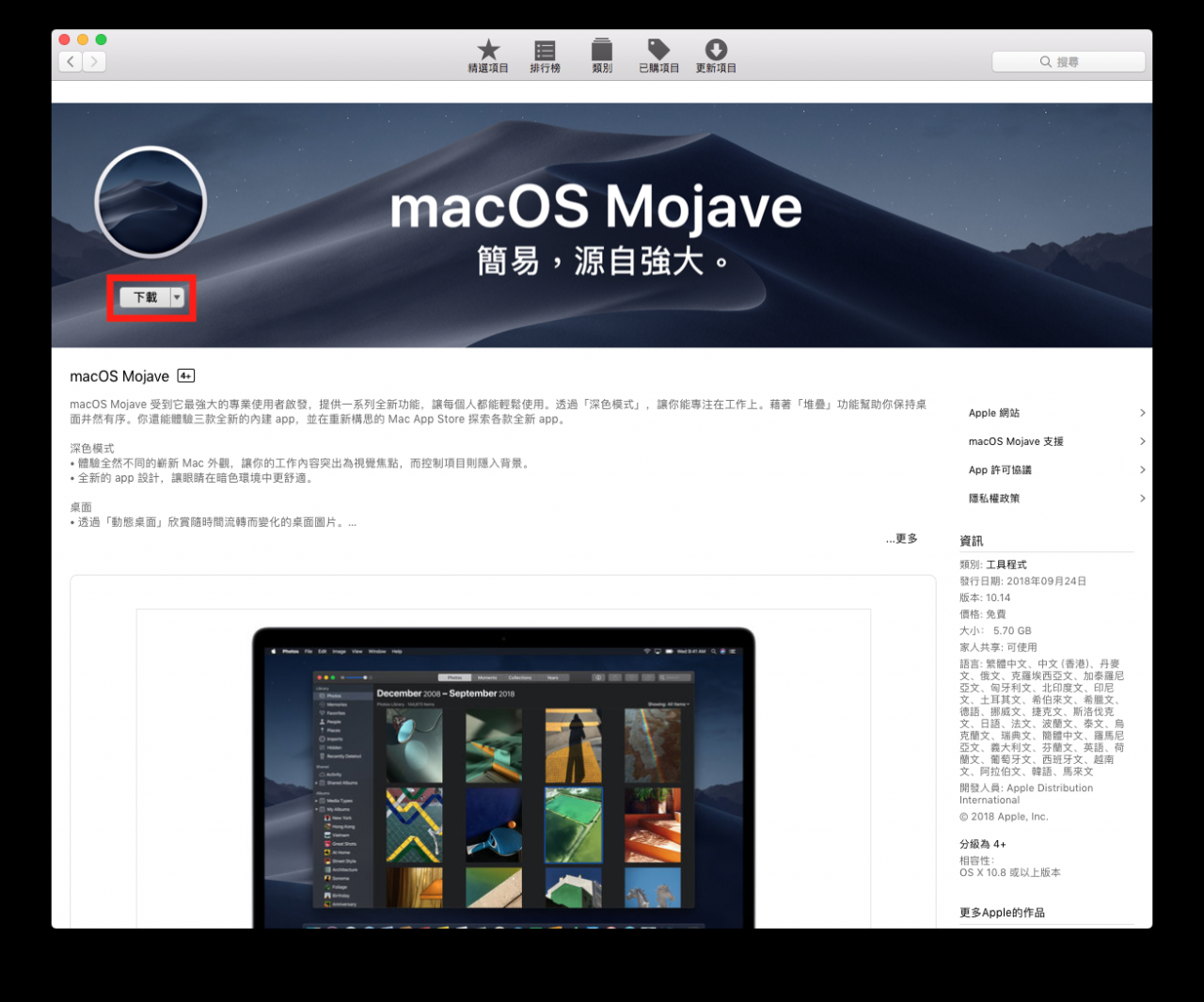Screen dimensions: 1204x1002
Task: Open the macOS Mojave 支援 link
Action: tap(1016, 441)
